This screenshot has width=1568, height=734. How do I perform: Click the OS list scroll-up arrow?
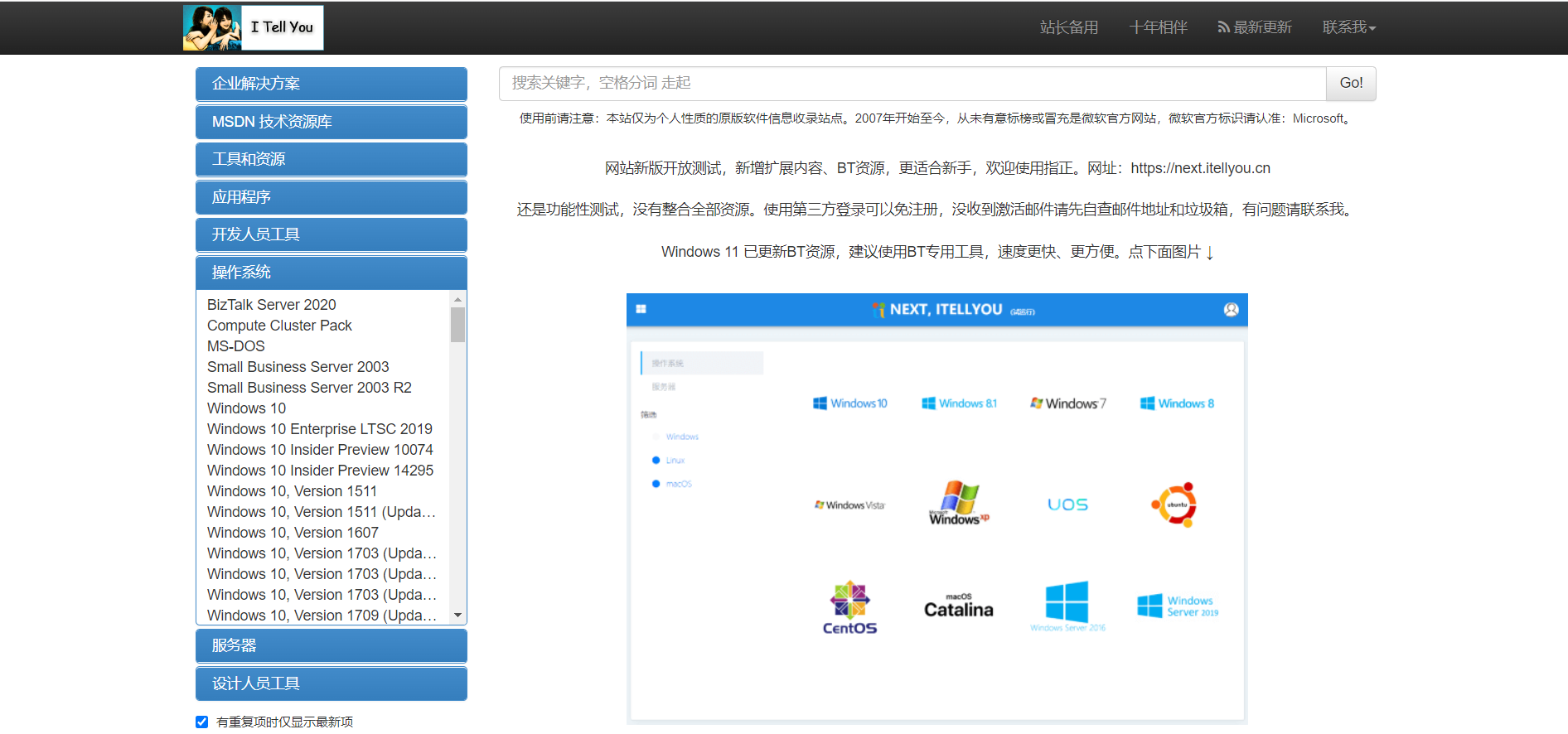[457, 299]
